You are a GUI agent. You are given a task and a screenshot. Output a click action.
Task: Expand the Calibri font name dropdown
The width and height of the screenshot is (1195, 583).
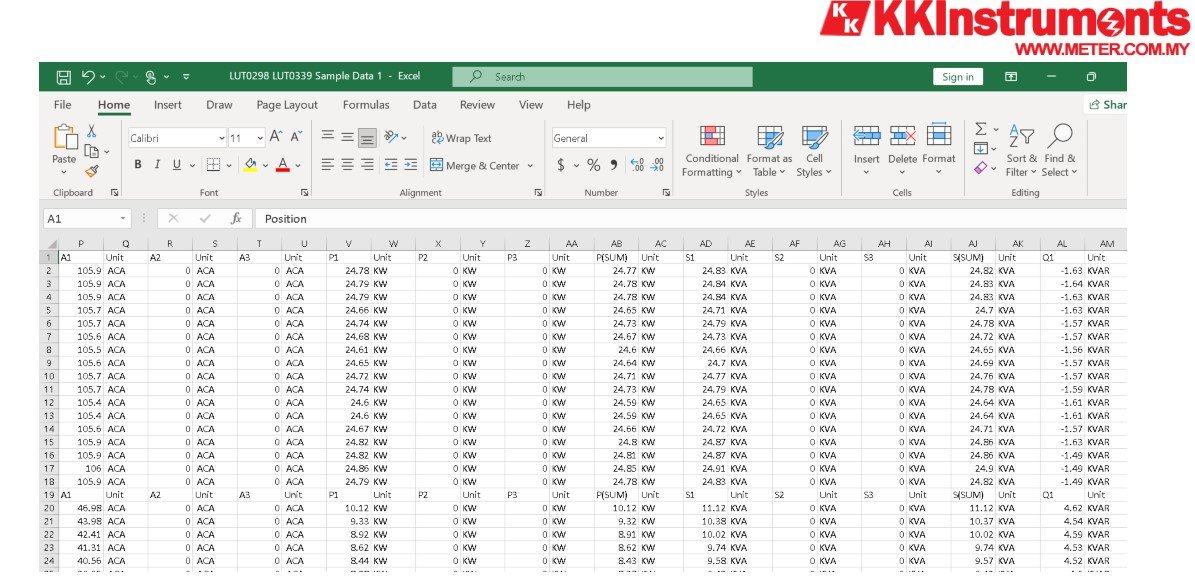pos(221,138)
